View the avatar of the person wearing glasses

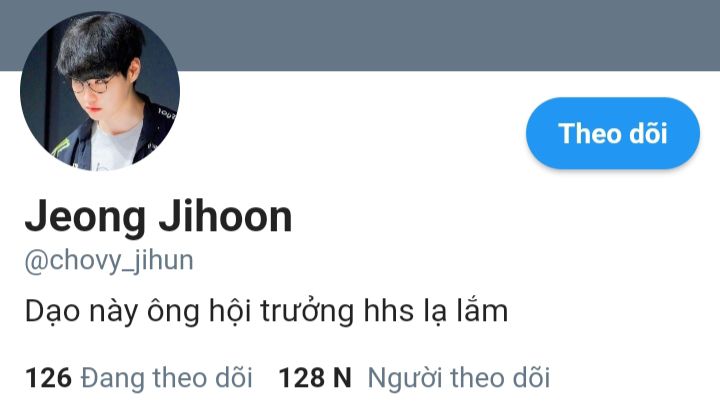pos(100,91)
